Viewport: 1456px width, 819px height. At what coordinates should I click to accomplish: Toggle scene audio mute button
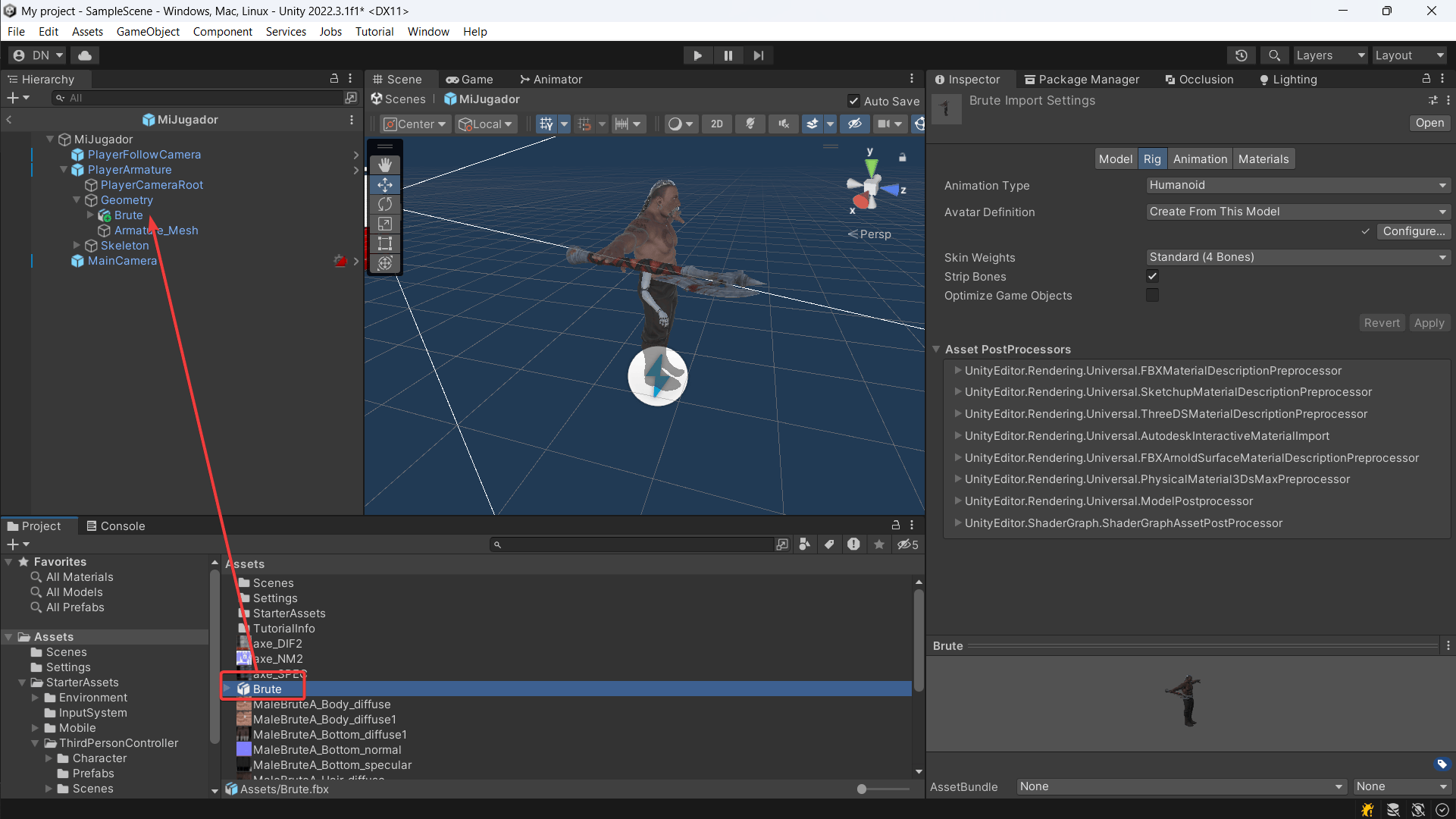(x=783, y=124)
